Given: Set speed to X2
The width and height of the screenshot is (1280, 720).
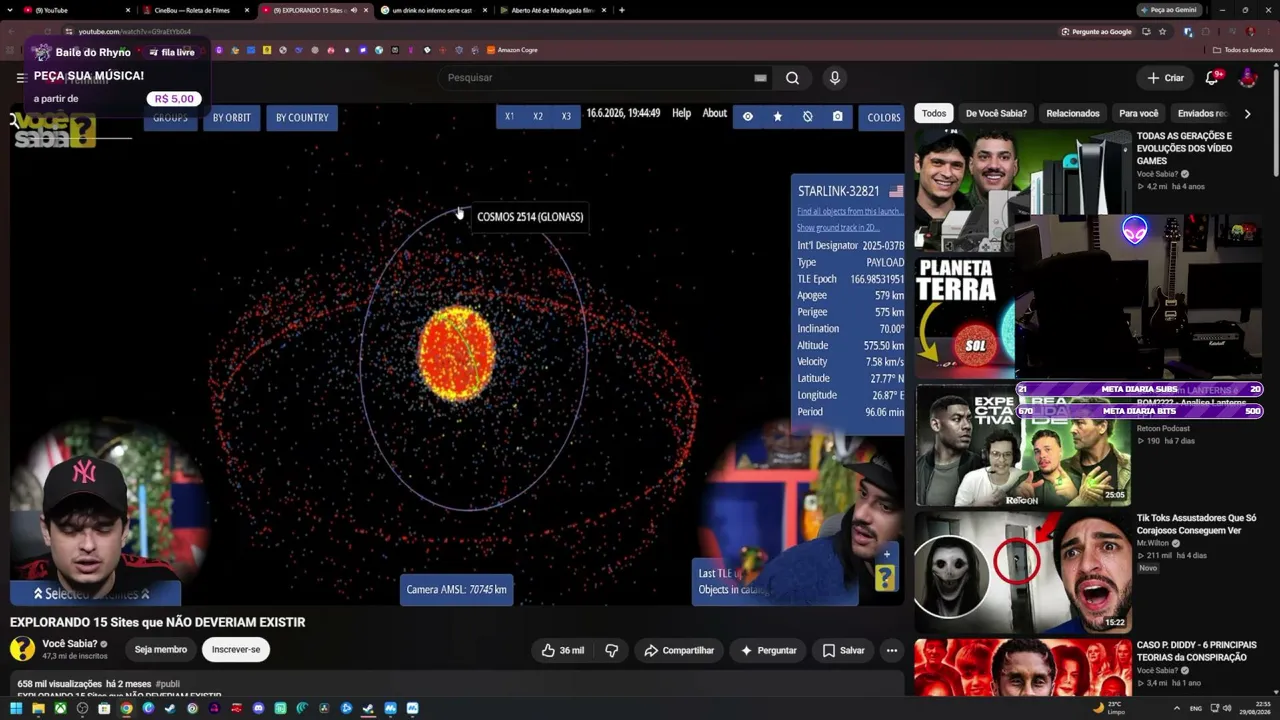Looking at the screenshot, I should 538,116.
